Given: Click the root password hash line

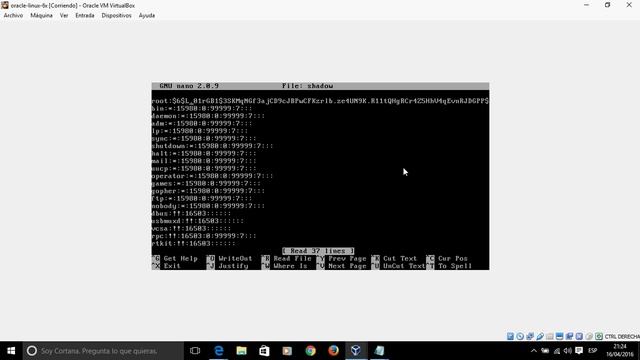Looking at the screenshot, I should click(320, 101).
